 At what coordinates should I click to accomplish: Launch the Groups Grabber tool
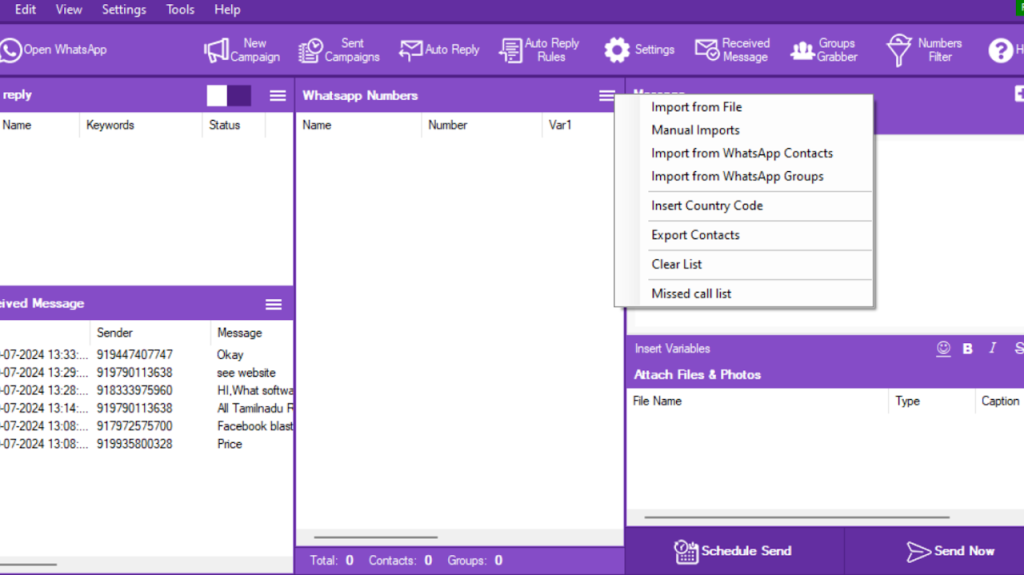(x=824, y=50)
